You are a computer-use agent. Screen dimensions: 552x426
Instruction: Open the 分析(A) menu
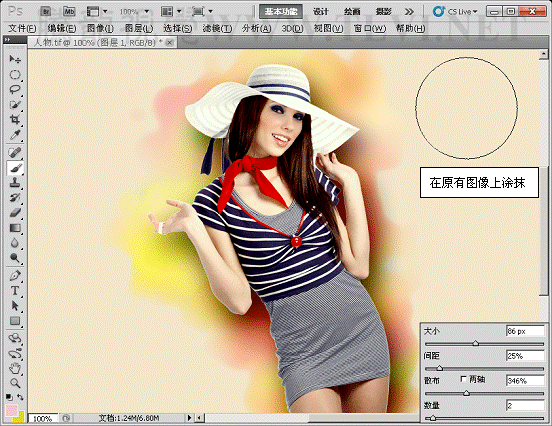click(256, 28)
